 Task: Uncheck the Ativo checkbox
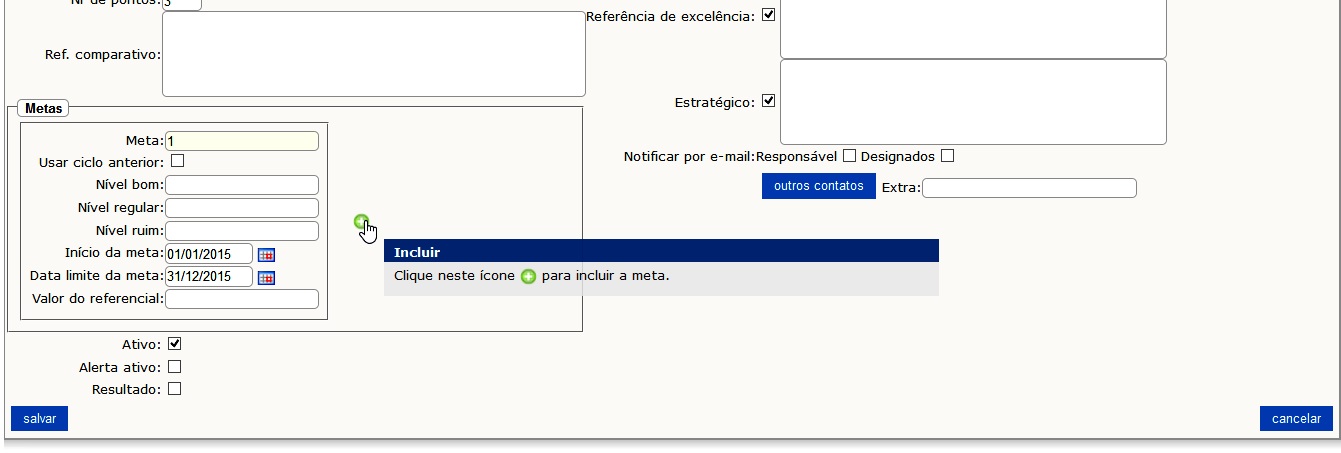pos(174,344)
